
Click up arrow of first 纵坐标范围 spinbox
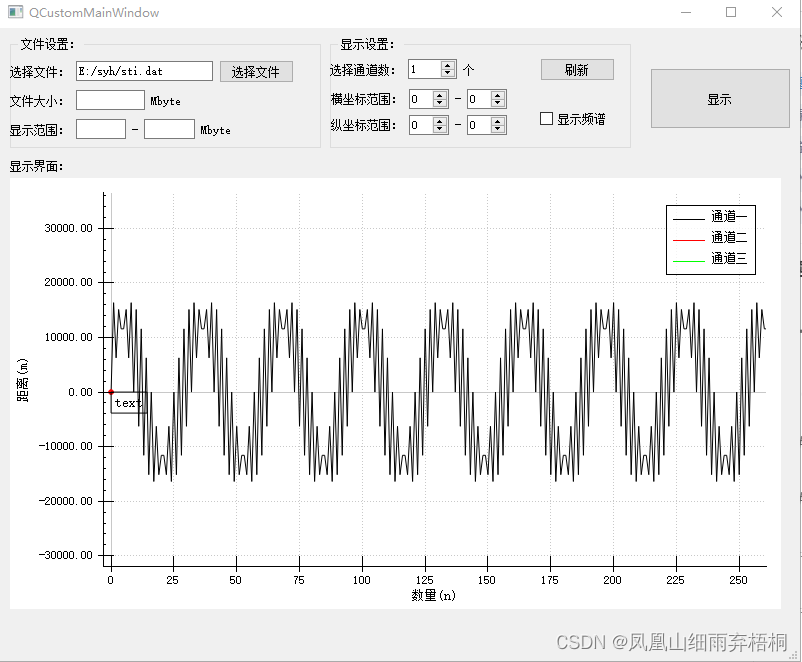(x=437, y=120)
